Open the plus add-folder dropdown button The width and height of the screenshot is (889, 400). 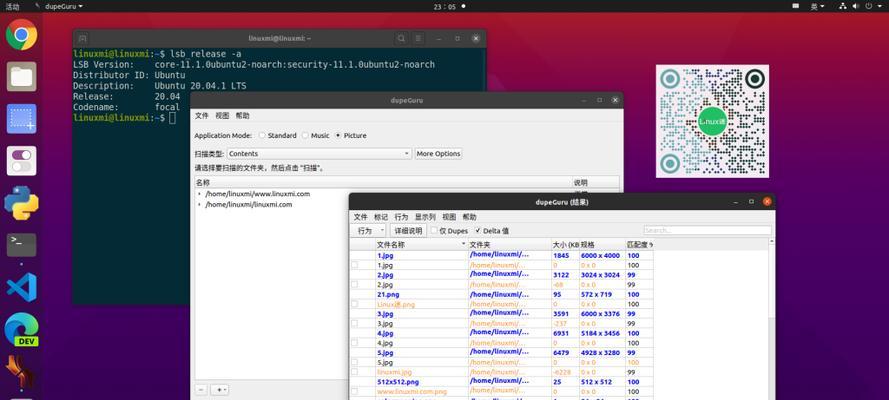[x=219, y=390]
